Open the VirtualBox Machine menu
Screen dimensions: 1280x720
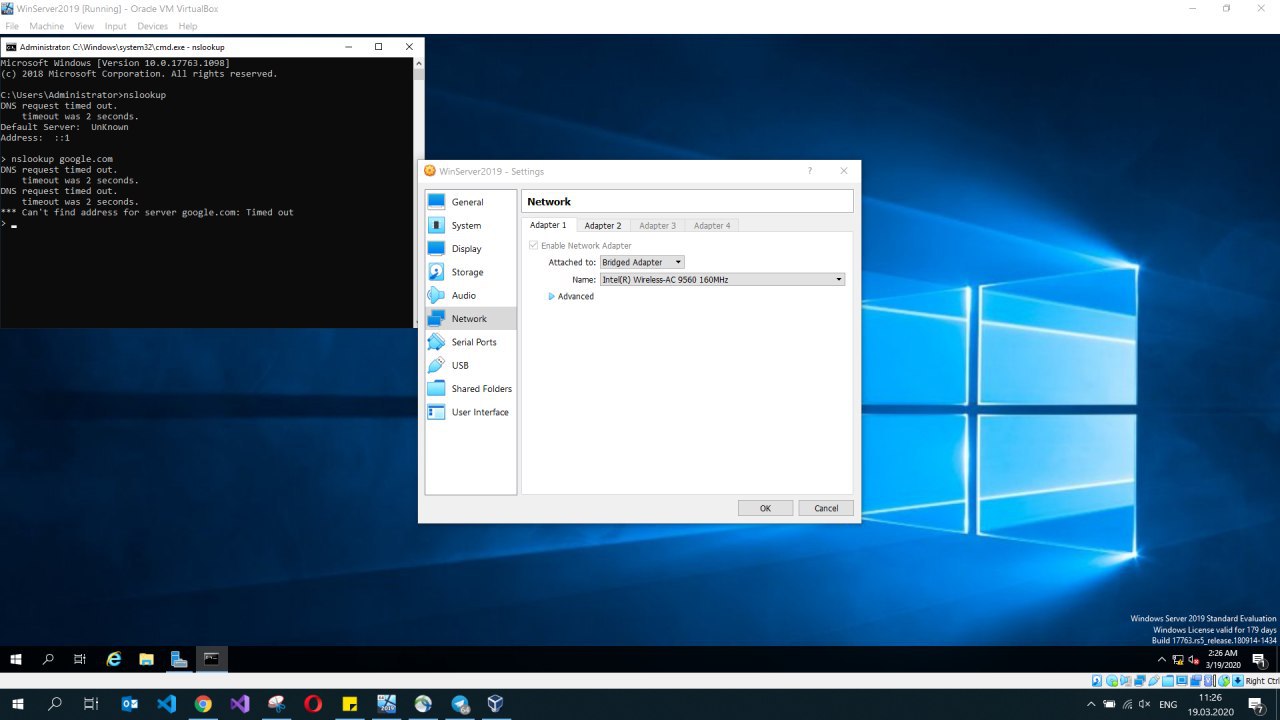pos(47,26)
